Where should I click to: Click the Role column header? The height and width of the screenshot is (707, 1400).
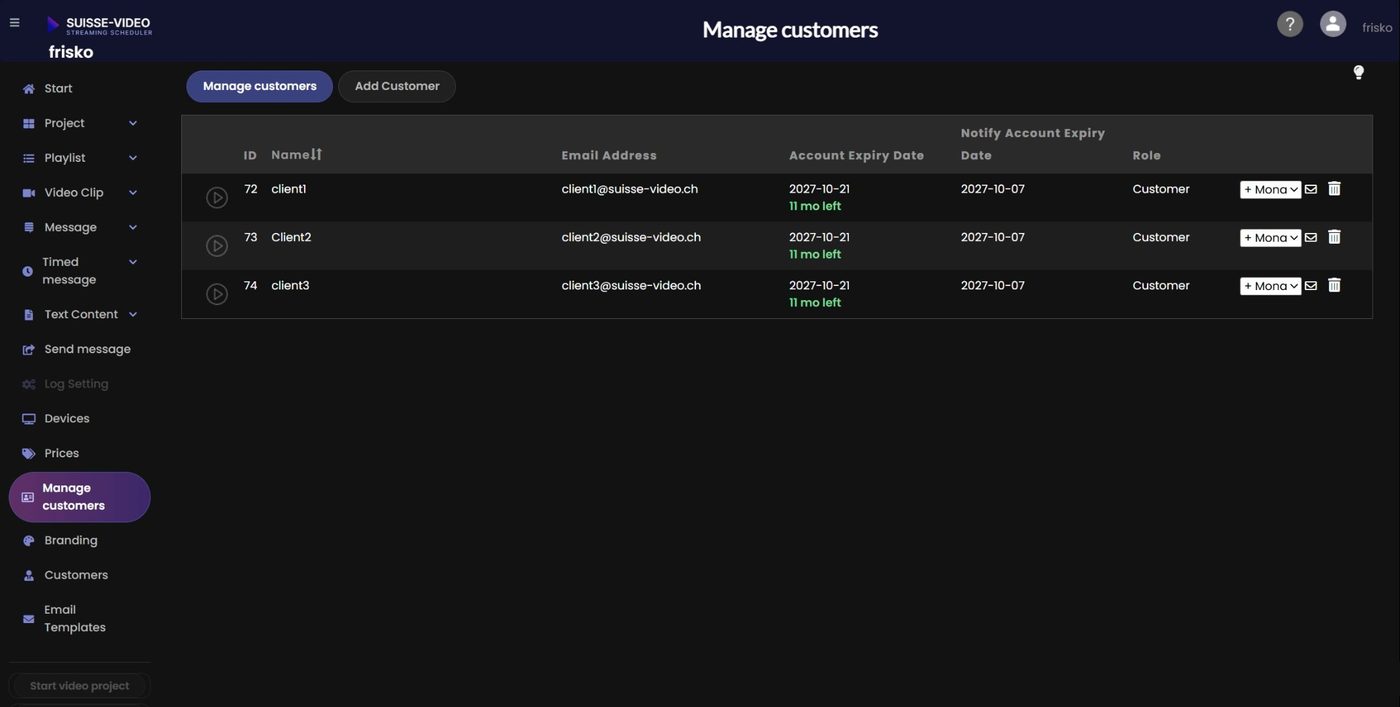pyautogui.click(x=1147, y=155)
